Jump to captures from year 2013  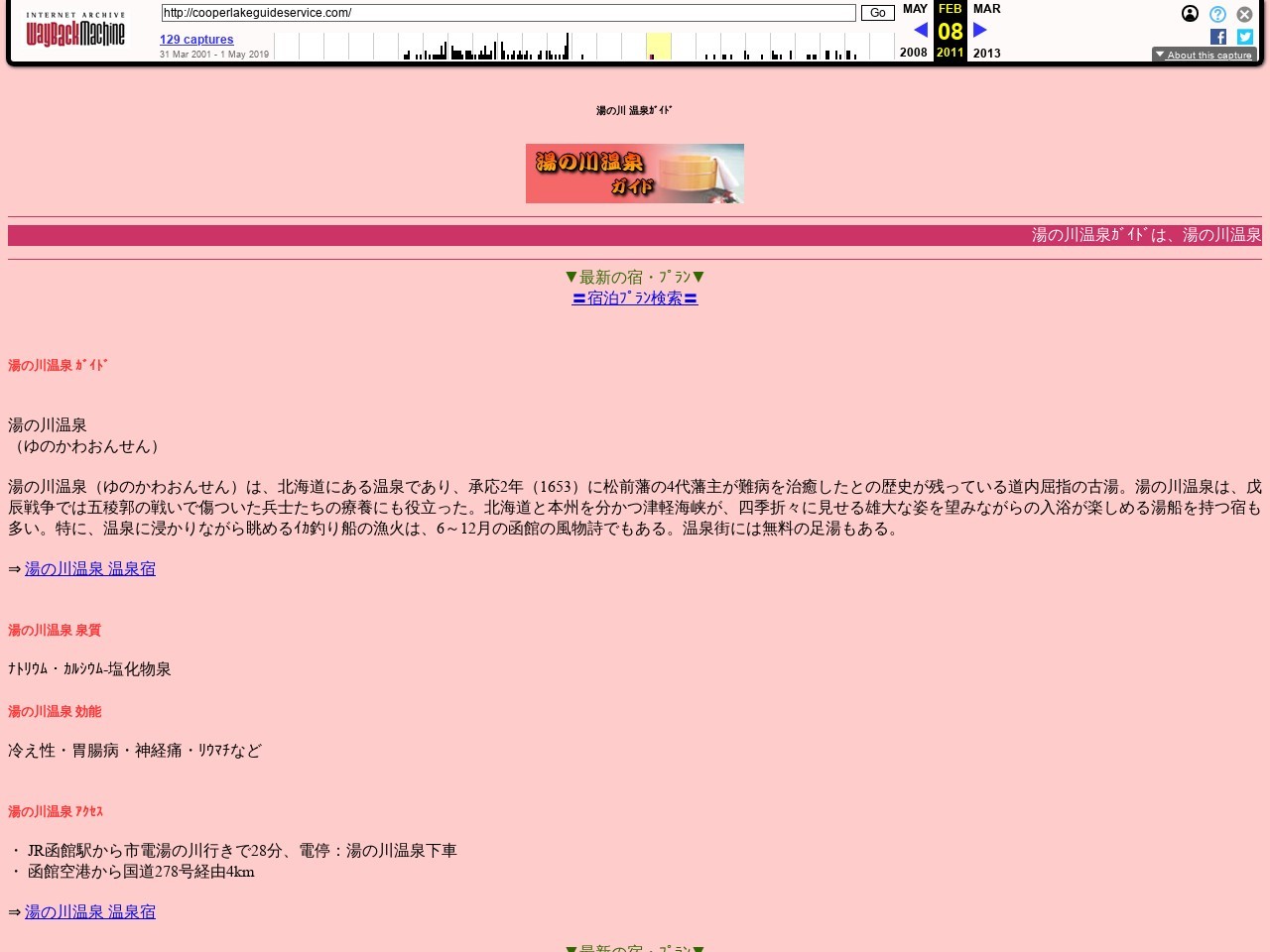pyautogui.click(x=986, y=53)
